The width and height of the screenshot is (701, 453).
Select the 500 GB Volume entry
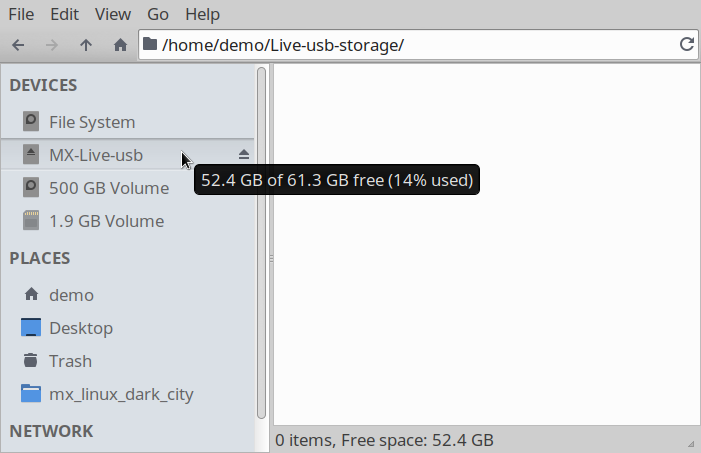pos(127,188)
